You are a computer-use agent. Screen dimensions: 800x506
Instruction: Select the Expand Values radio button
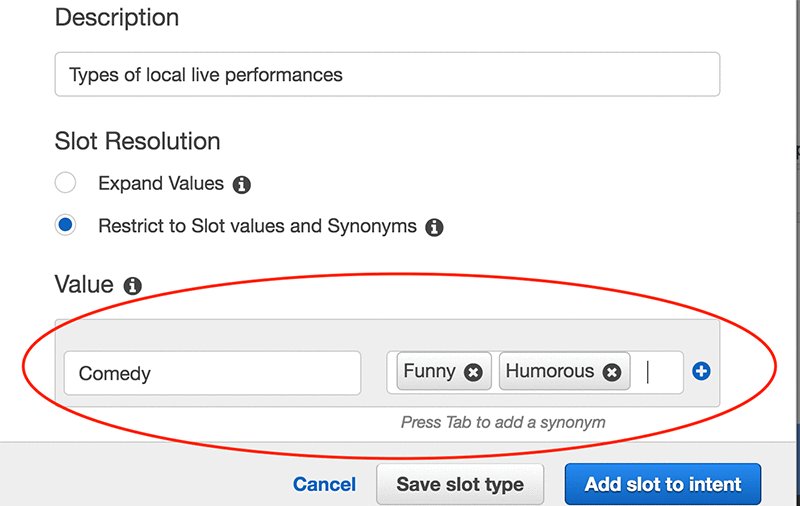pyautogui.click(x=65, y=183)
